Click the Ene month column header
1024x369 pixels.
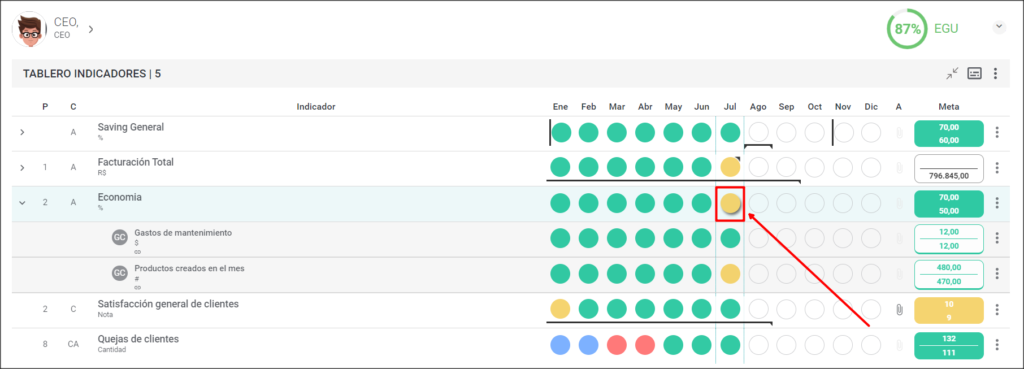click(560, 106)
